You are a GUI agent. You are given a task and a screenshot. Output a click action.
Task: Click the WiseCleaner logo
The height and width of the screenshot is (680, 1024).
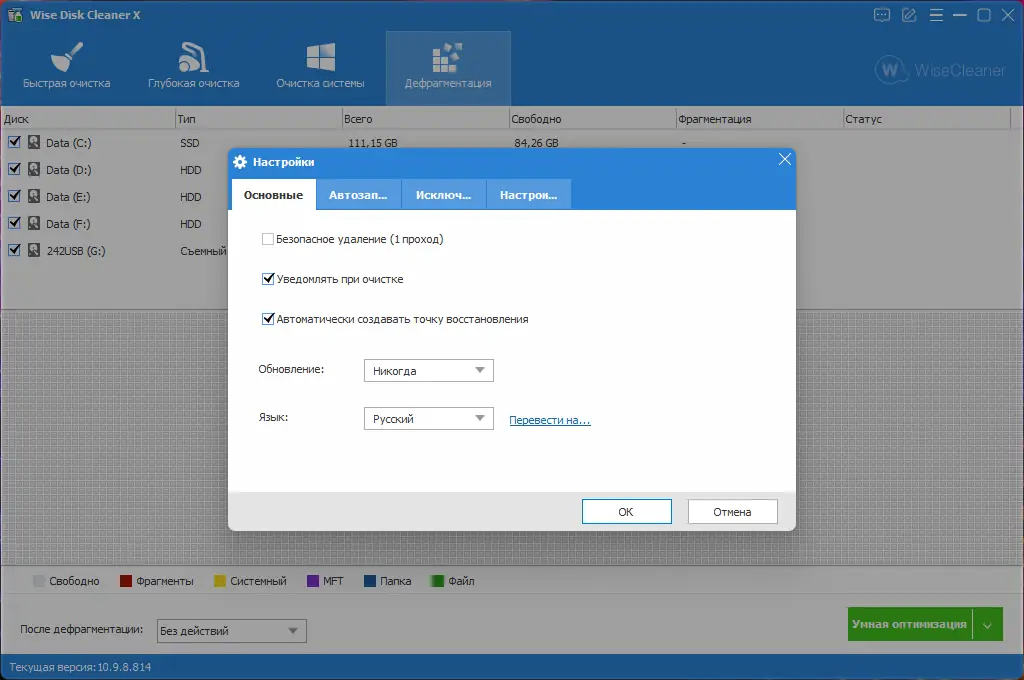pyautogui.click(x=940, y=69)
